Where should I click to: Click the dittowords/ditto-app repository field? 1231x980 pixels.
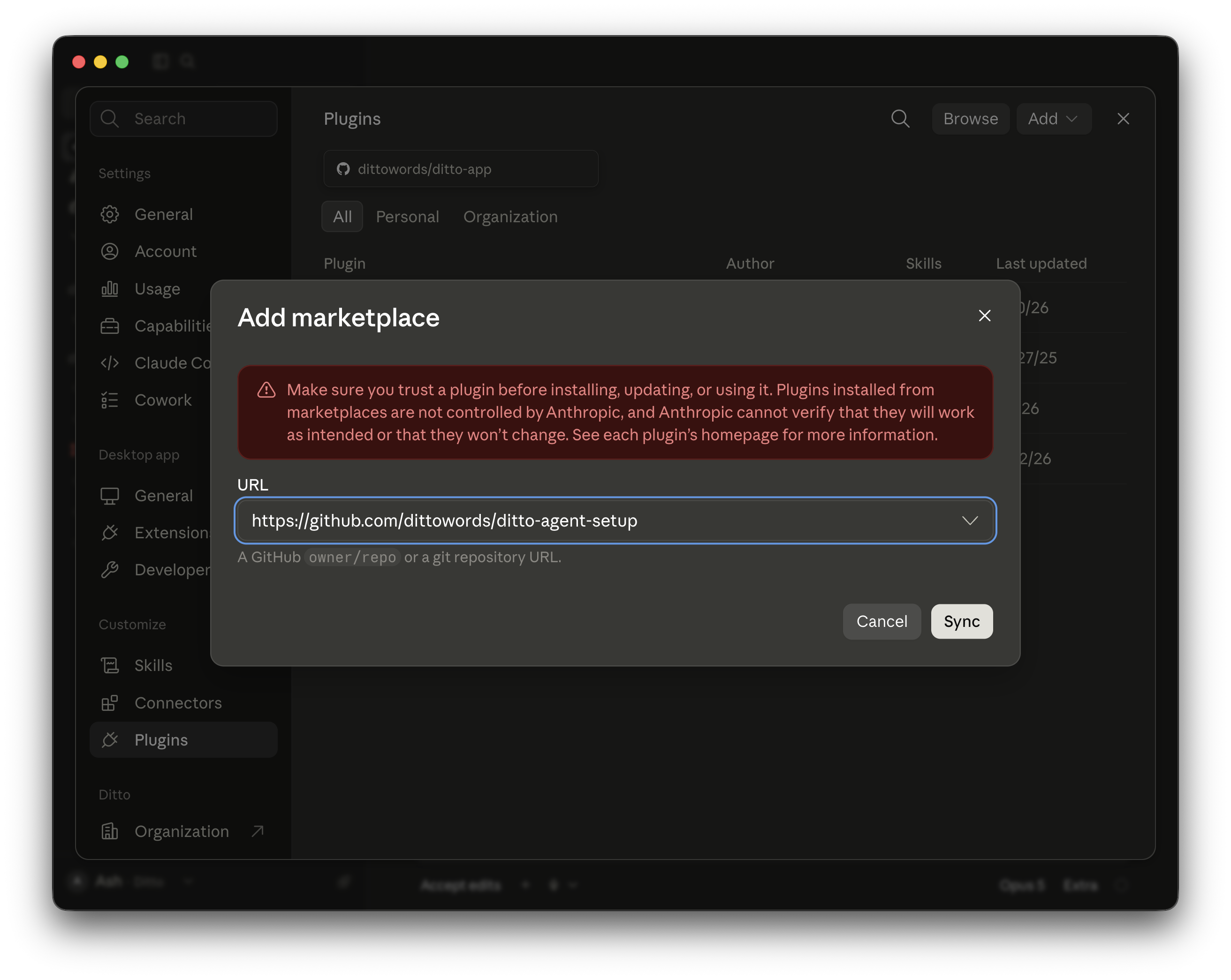click(461, 169)
